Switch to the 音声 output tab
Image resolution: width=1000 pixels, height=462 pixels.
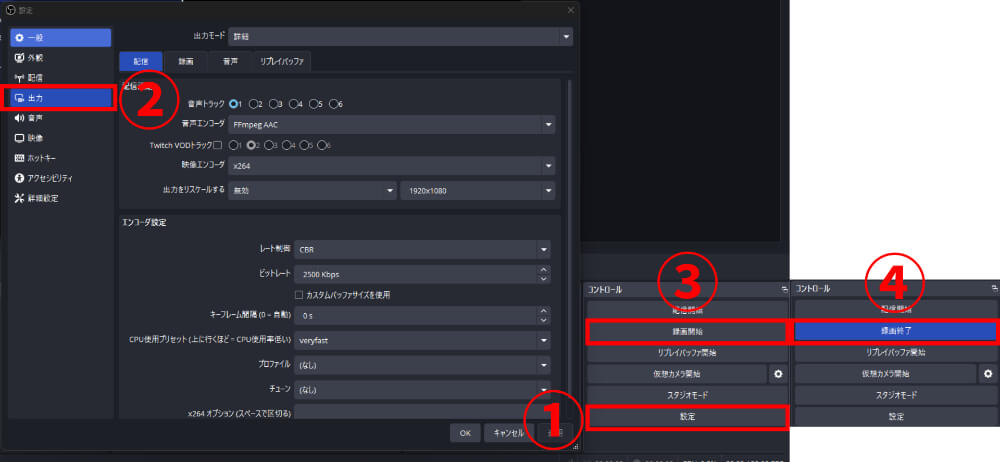tap(230, 62)
